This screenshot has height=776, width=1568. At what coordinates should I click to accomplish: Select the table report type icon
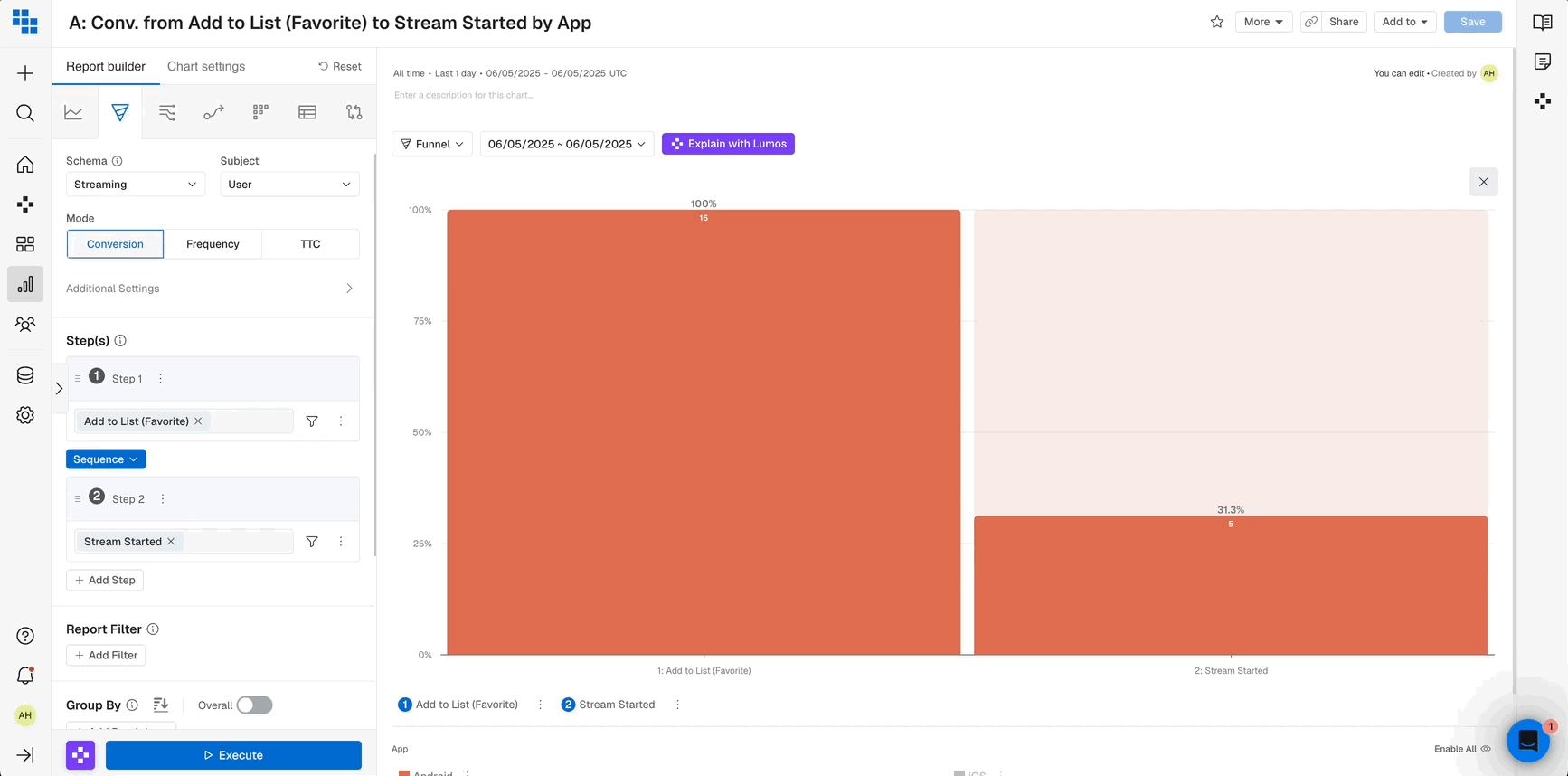coord(307,112)
